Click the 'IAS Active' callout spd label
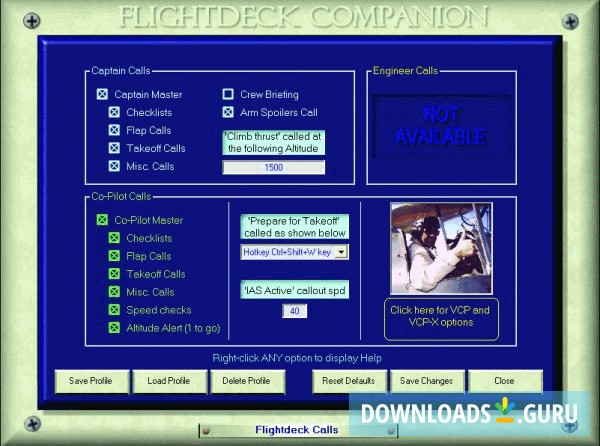Image resolution: width=600 pixels, height=446 pixels. tap(294, 290)
